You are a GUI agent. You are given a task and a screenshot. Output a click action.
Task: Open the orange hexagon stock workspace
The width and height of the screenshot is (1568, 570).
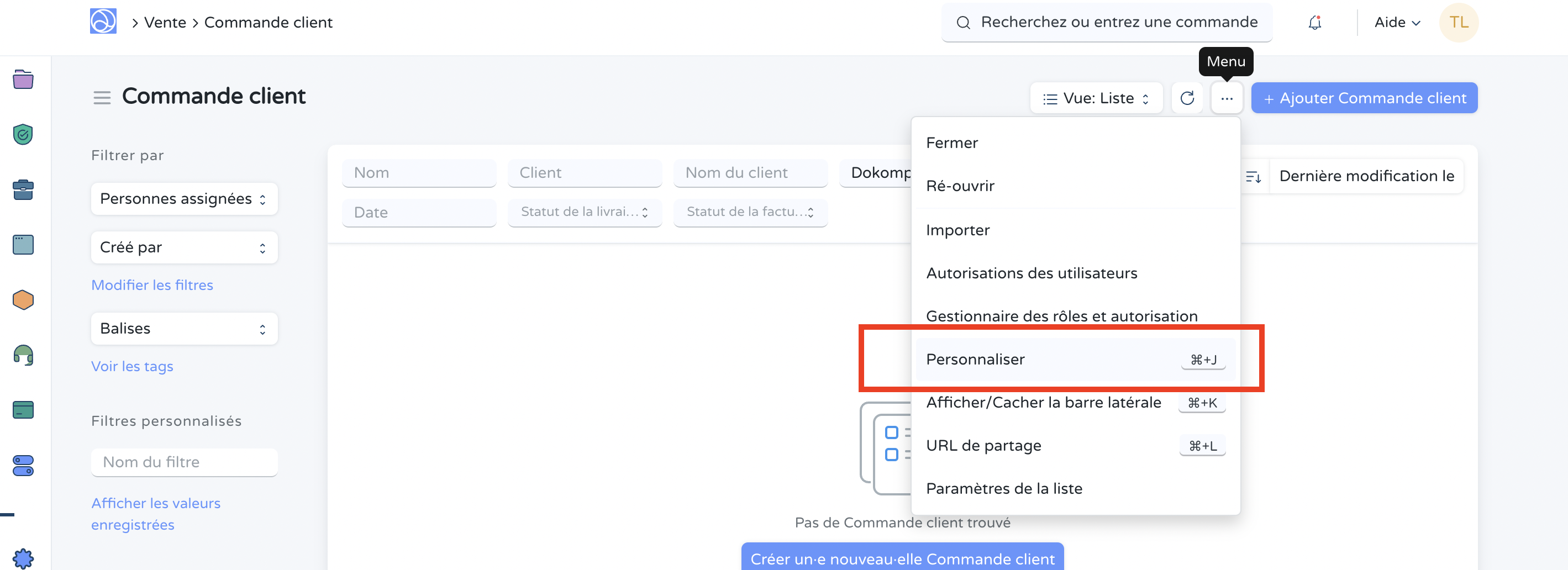[x=23, y=299]
